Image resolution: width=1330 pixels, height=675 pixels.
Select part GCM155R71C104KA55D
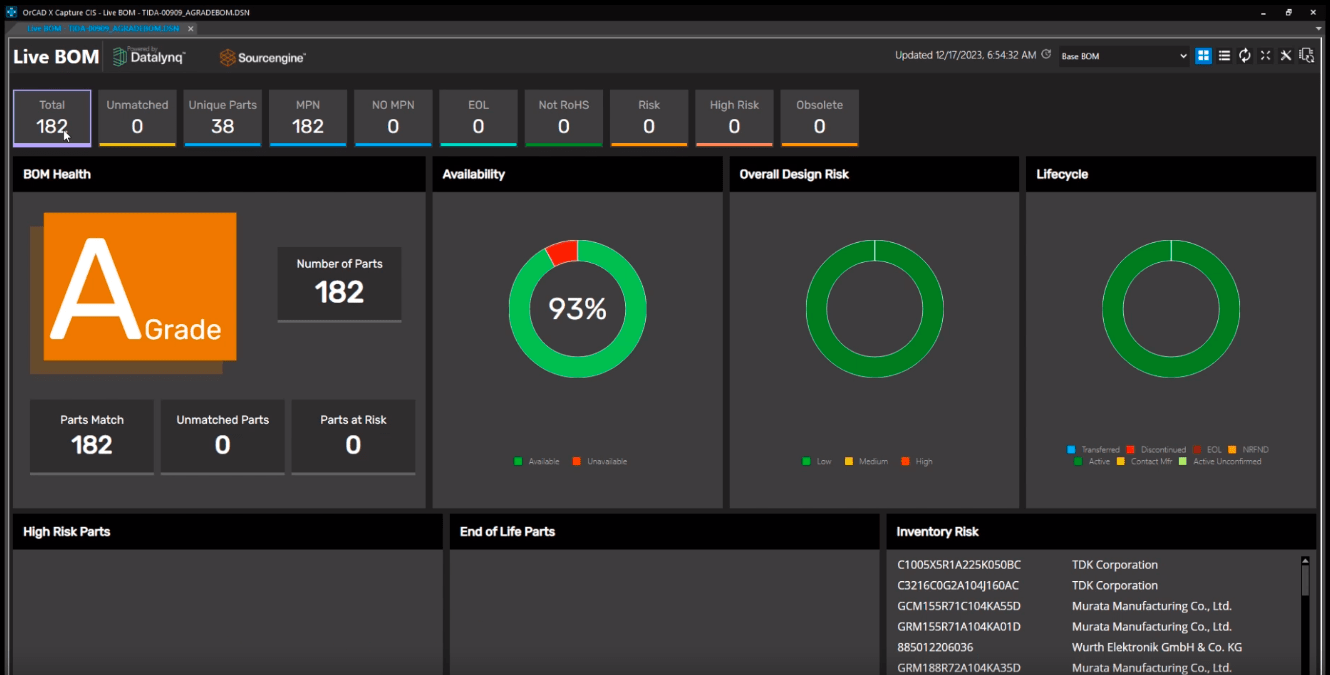tap(959, 606)
